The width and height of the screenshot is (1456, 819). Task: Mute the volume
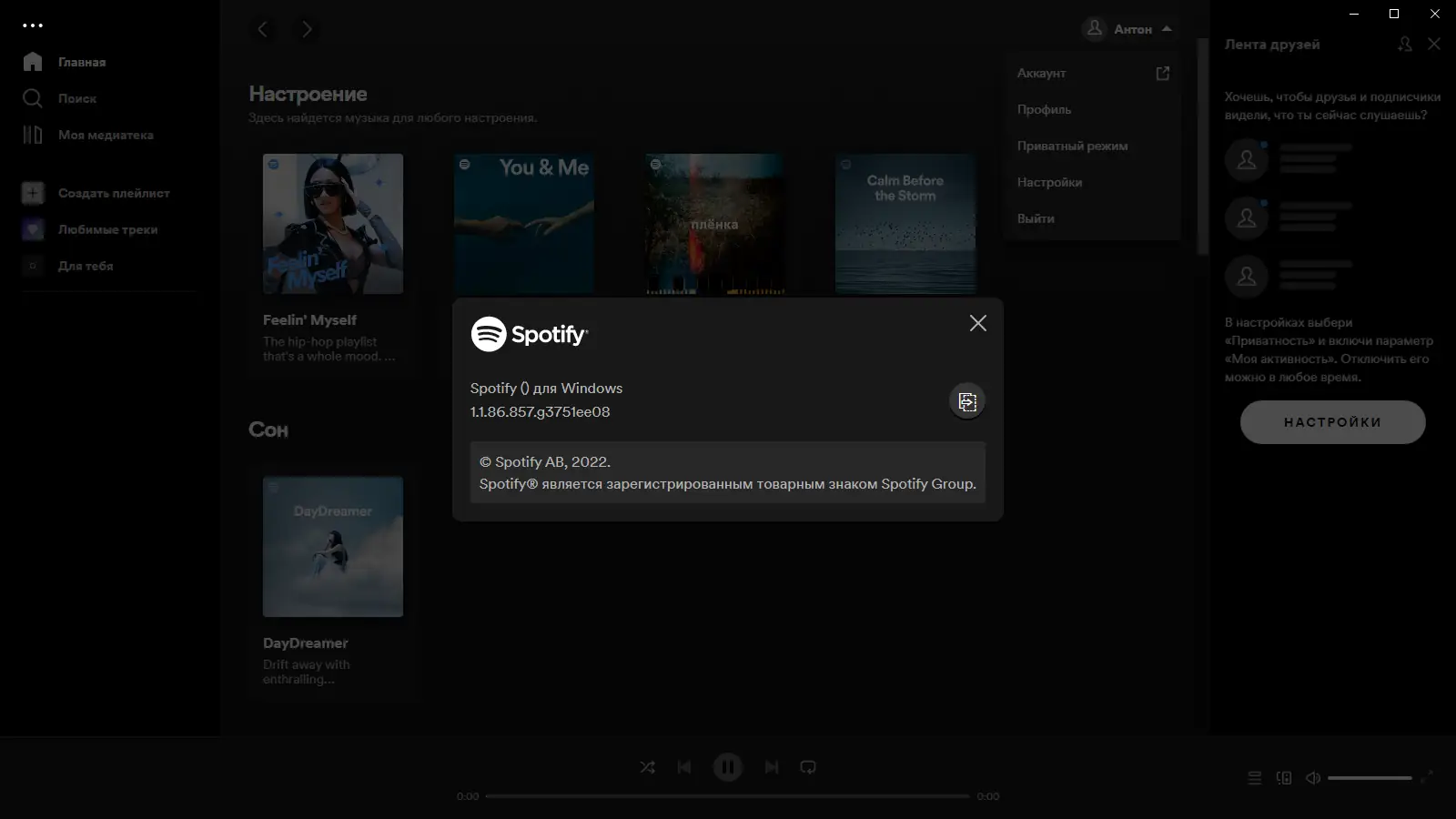(x=1313, y=778)
